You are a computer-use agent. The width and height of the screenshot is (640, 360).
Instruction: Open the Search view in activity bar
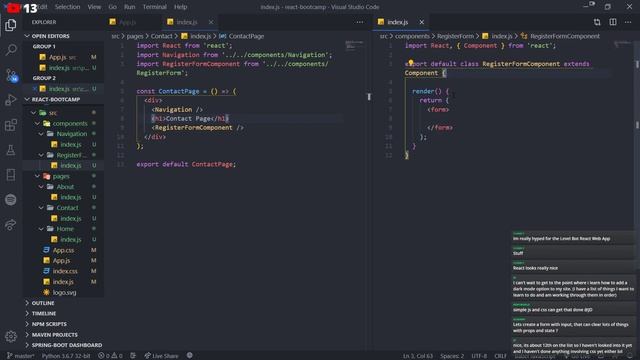(x=11, y=50)
